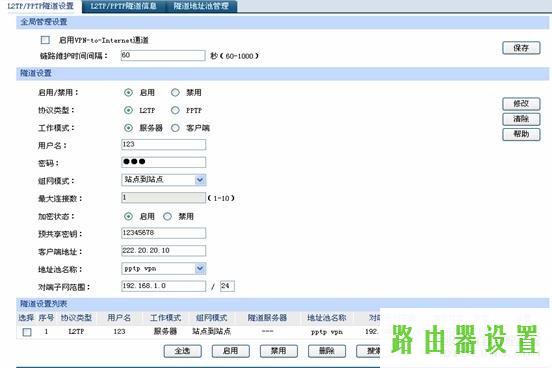Open the L2TP/PPTP隧道设置 tab
This screenshot has width=552, height=368.
click(x=41, y=6)
